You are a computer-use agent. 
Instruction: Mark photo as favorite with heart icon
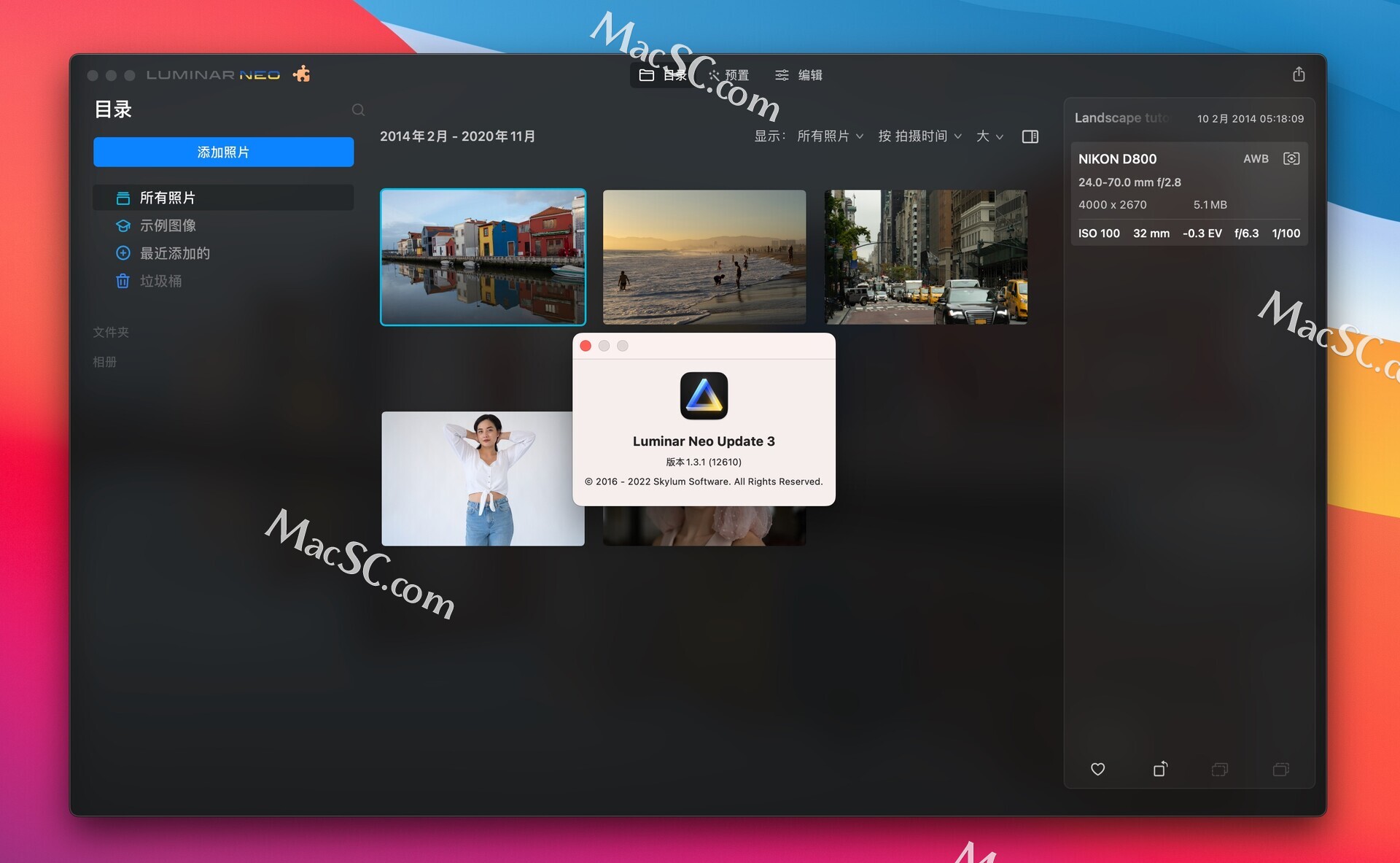click(1097, 769)
